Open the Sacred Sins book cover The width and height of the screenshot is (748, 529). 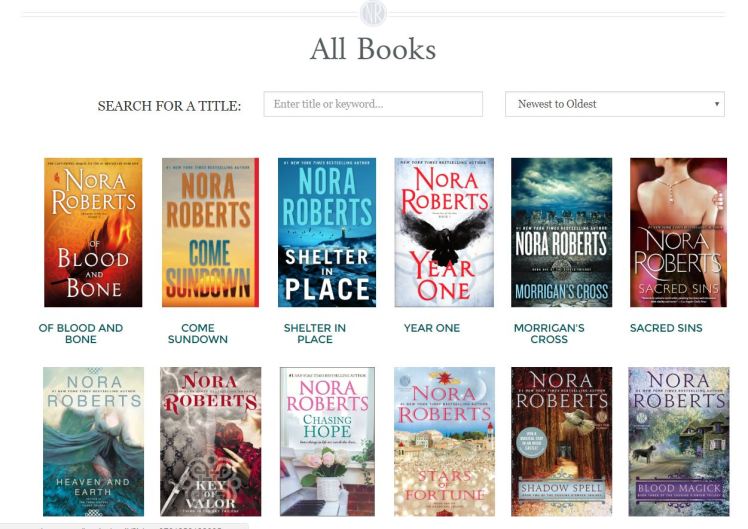(678, 232)
